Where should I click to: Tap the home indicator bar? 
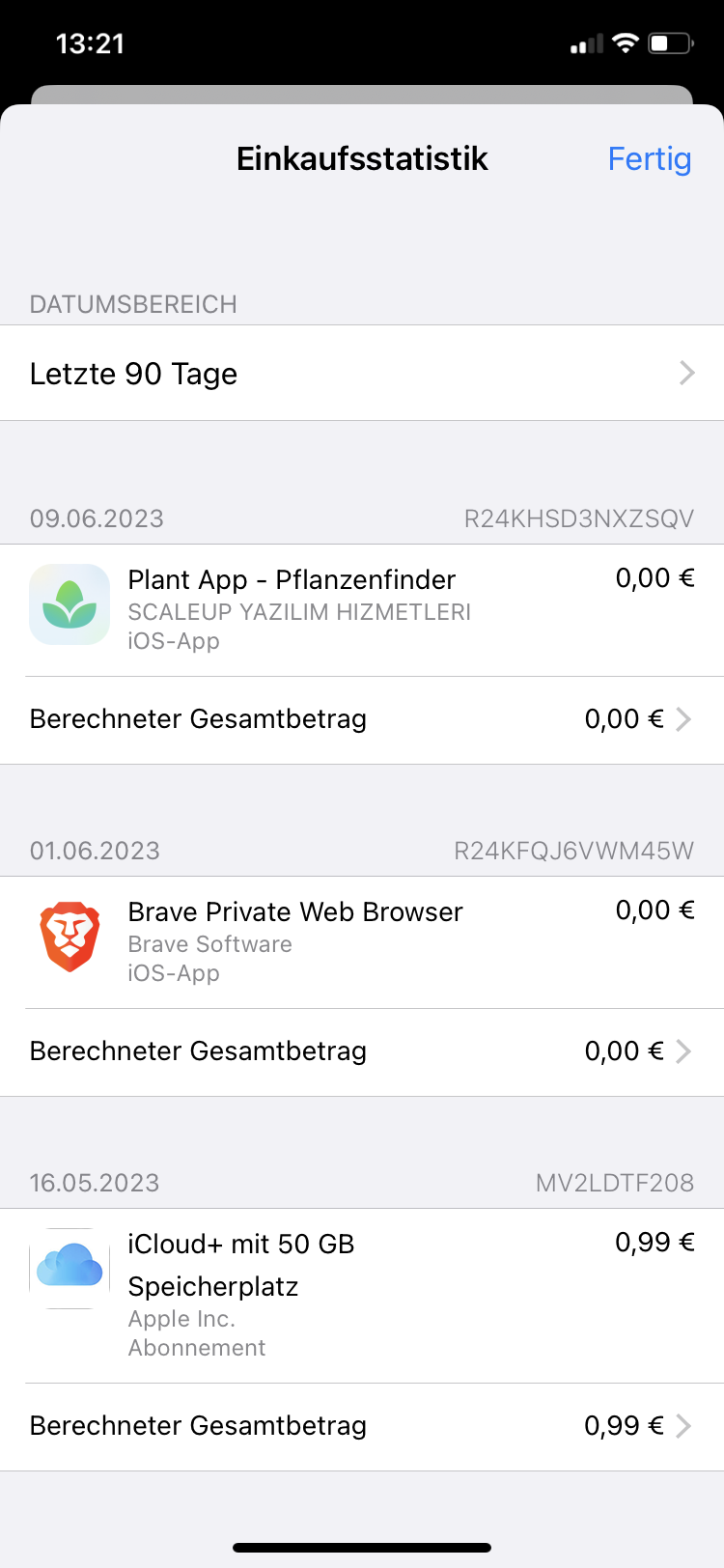[362, 1548]
